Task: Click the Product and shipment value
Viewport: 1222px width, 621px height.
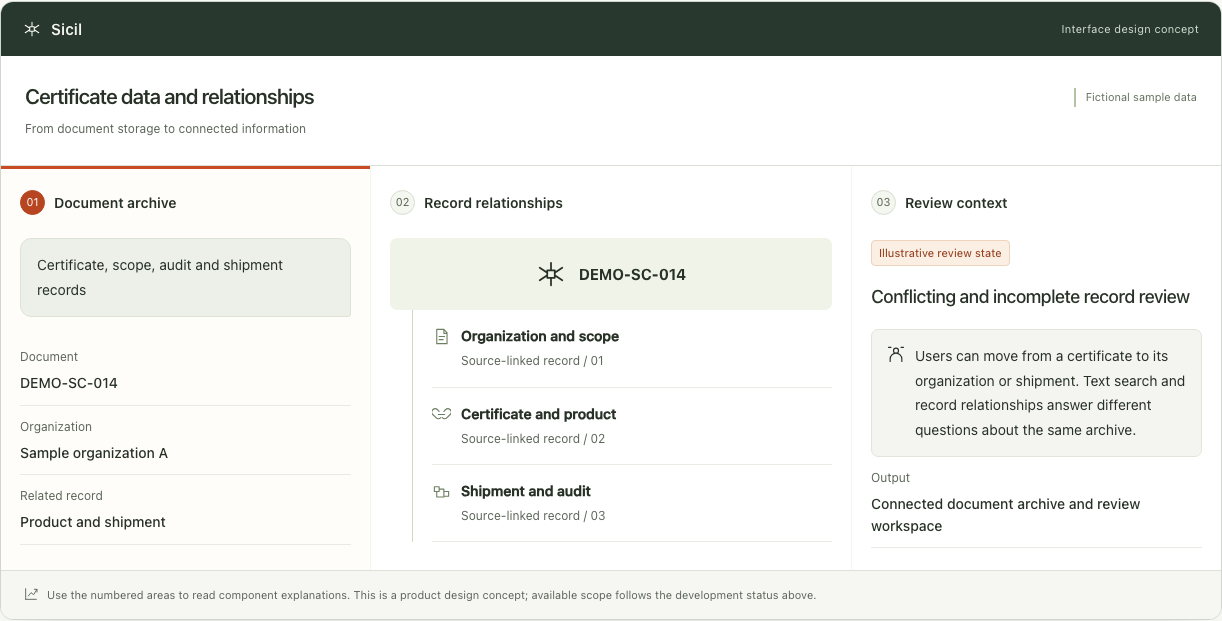Action: (93, 522)
